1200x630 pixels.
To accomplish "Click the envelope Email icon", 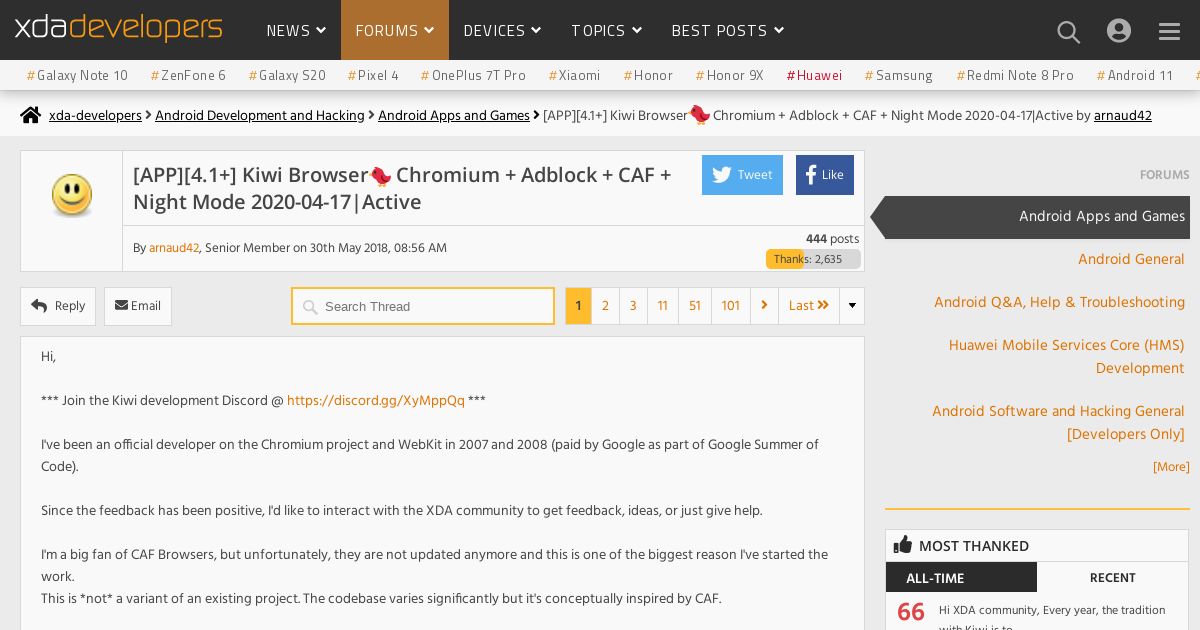I will coord(121,306).
